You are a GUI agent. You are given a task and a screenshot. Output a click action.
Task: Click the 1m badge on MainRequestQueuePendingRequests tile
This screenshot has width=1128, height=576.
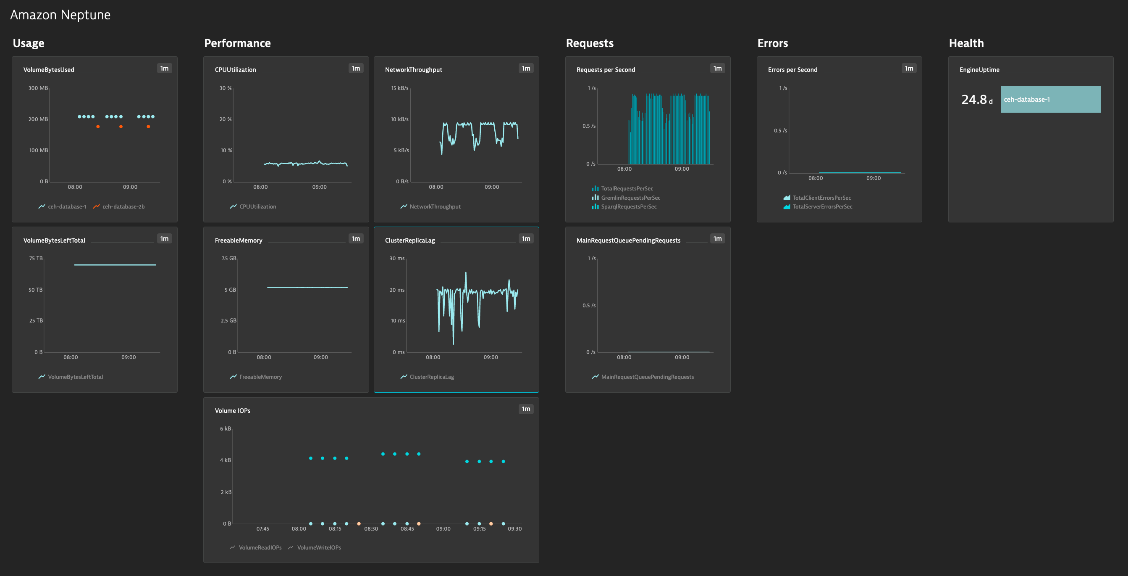(x=717, y=239)
